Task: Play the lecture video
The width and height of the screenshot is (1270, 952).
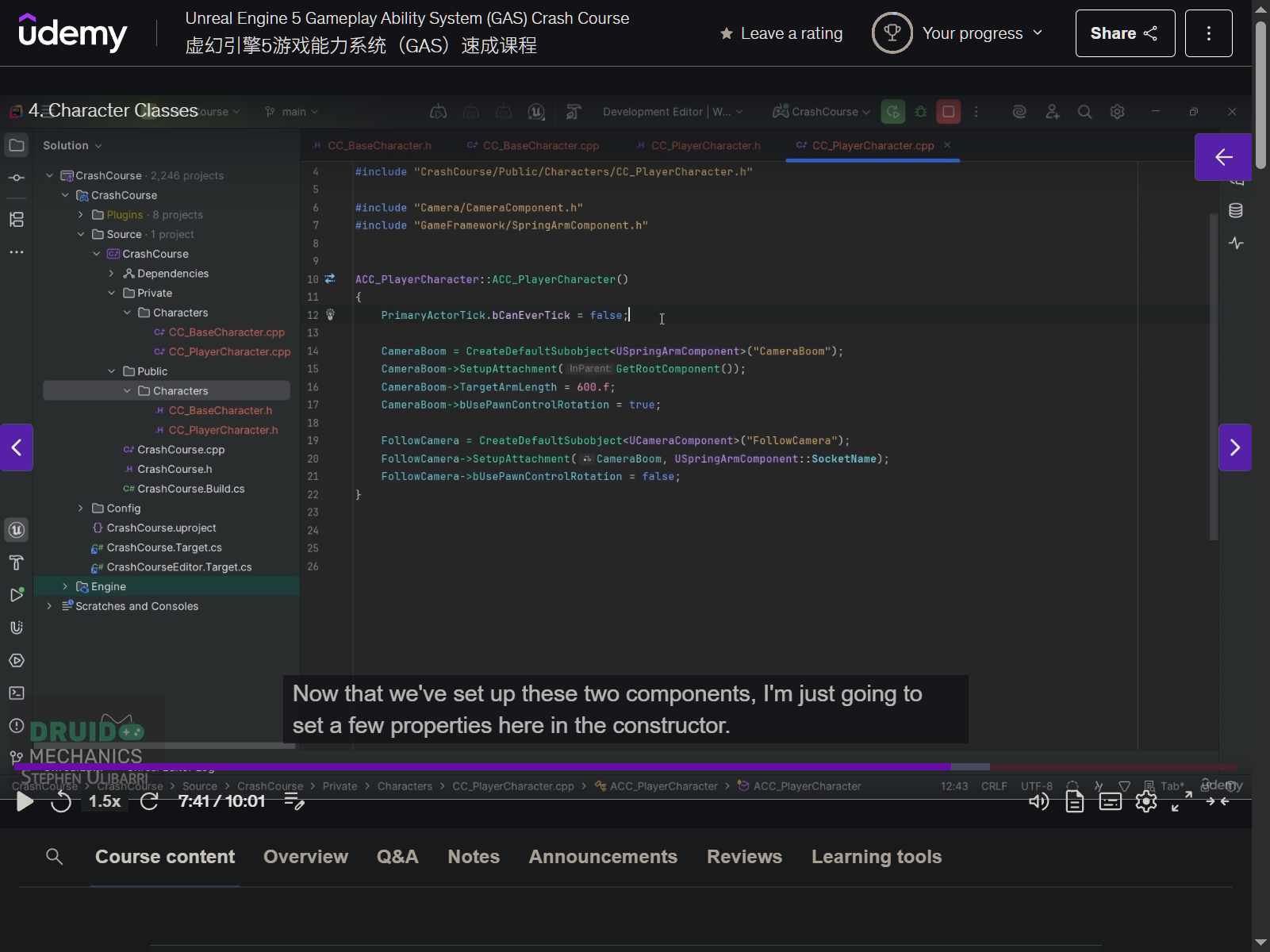Action: pyautogui.click(x=25, y=801)
